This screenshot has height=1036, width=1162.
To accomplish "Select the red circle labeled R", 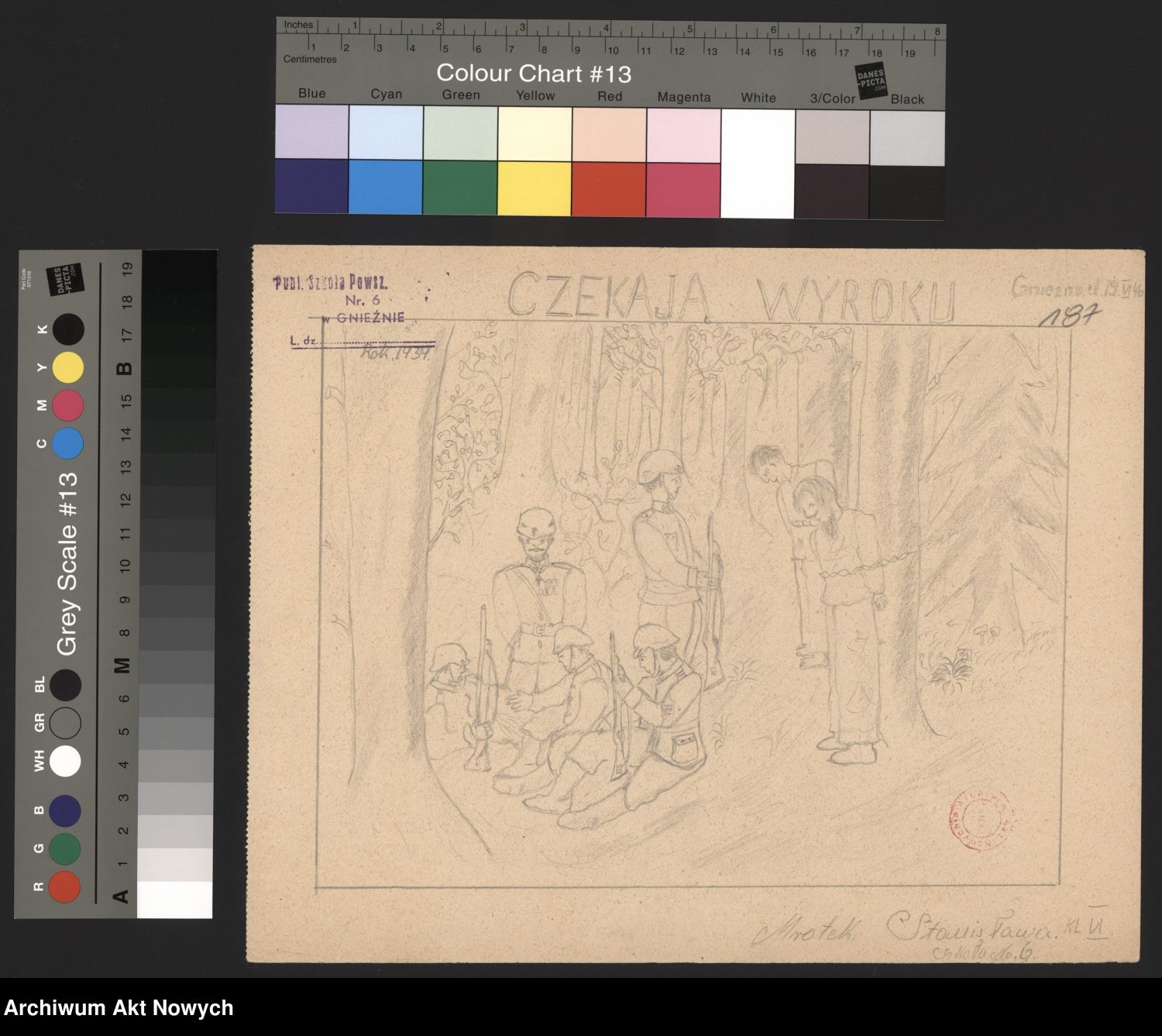I will pyautogui.click(x=64, y=886).
